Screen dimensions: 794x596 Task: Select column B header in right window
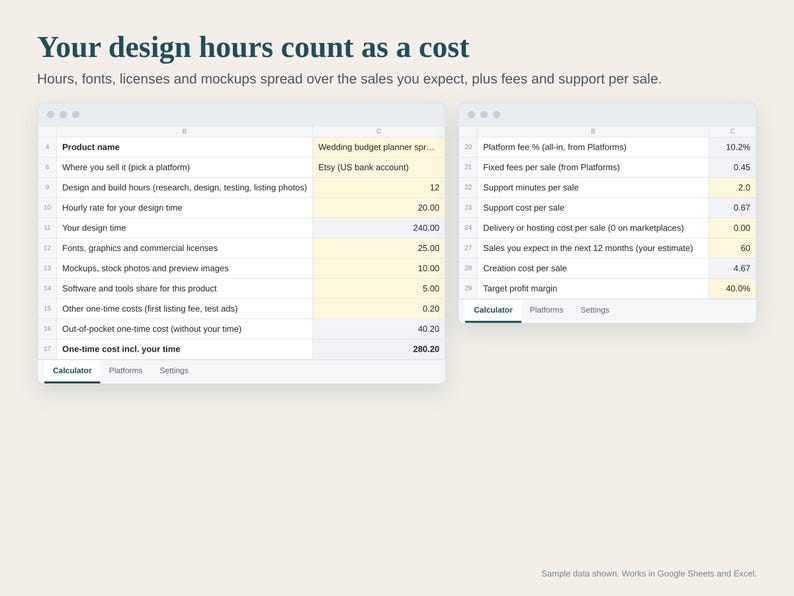593,131
